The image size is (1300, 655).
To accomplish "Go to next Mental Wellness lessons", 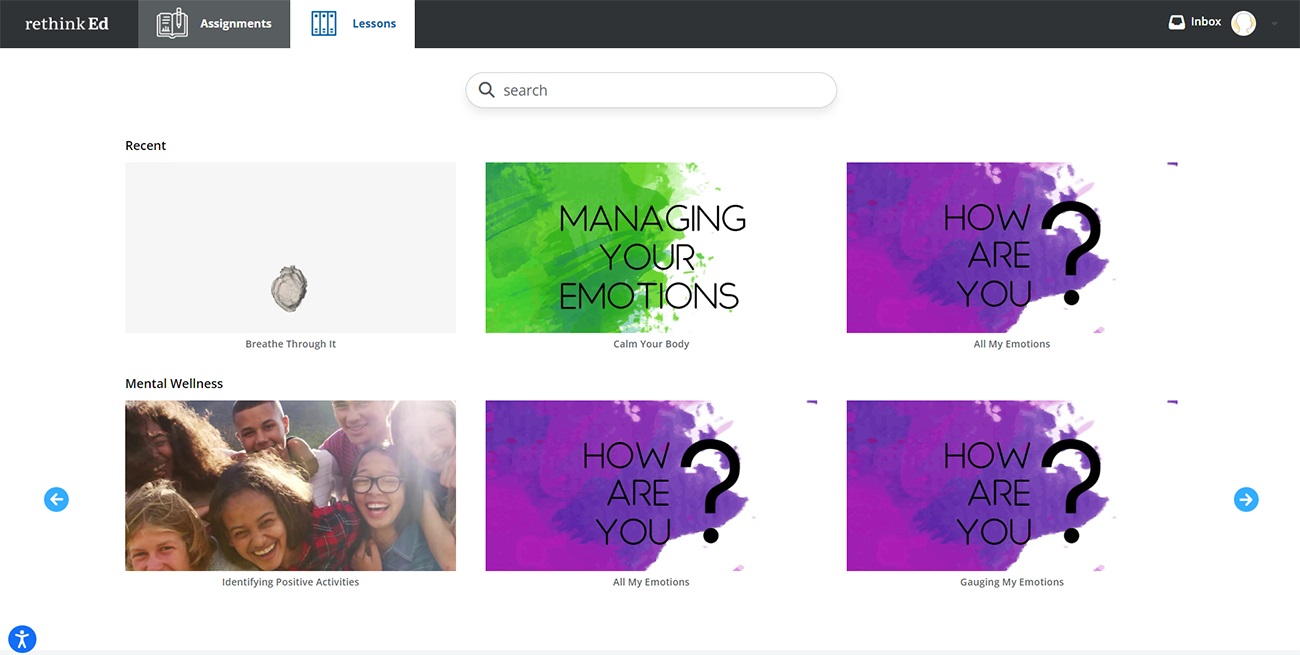I will (1246, 499).
